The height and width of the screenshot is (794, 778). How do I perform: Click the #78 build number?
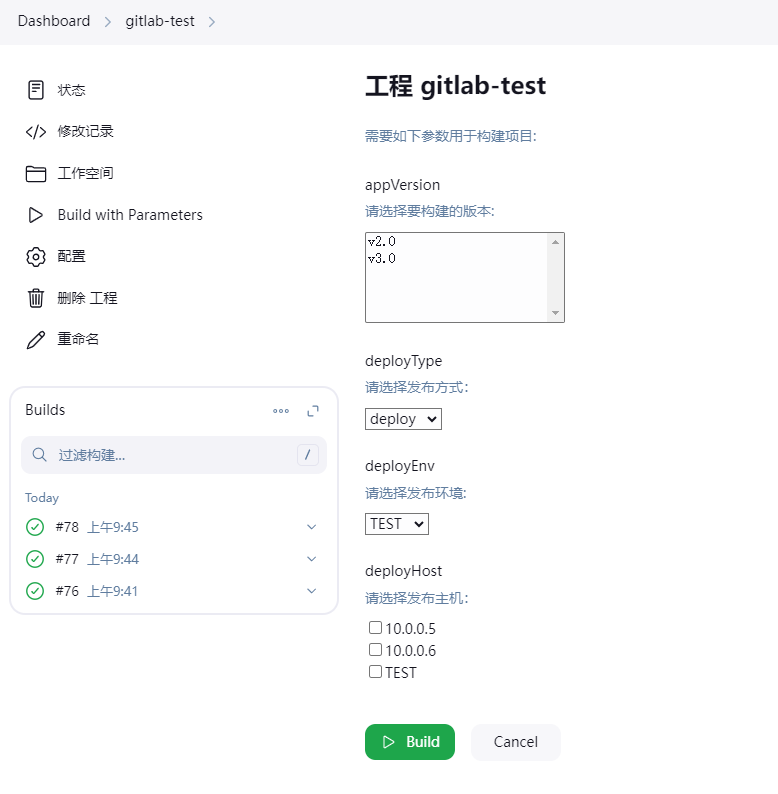67,527
